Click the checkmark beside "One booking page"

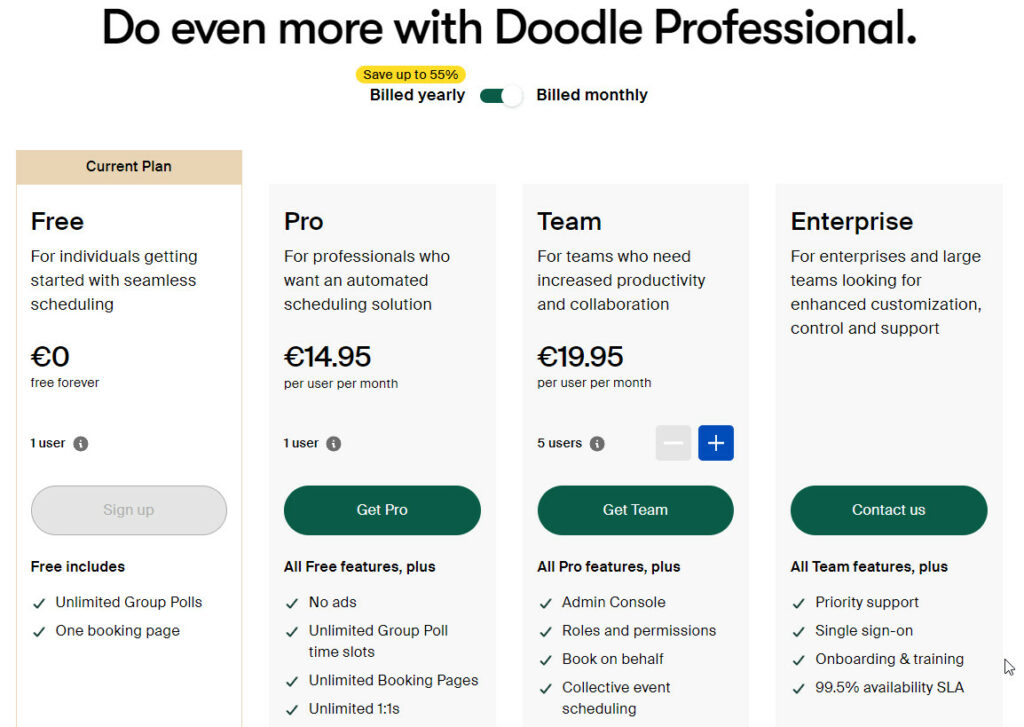pyautogui.click(x=38, y=631)
